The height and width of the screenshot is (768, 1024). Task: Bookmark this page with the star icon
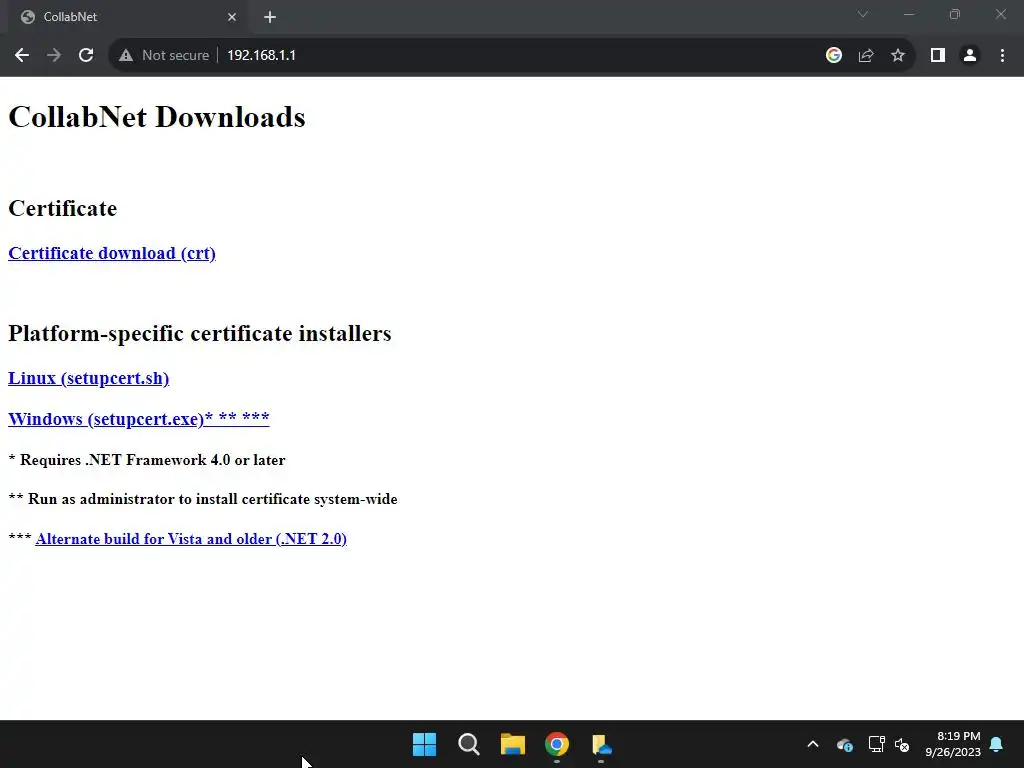(x=898, y=56)
